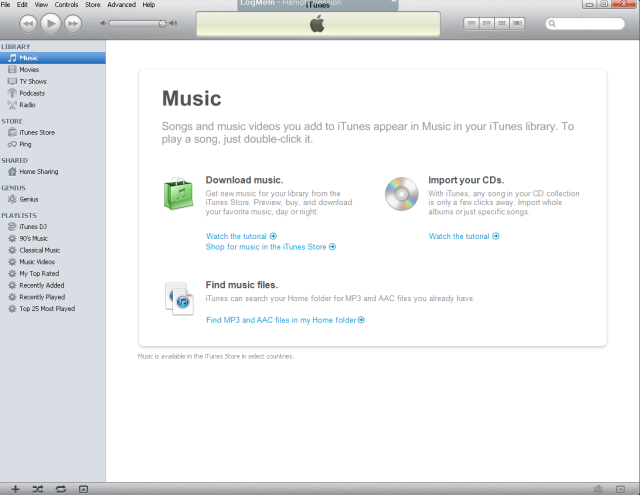
Task: Select the My Top Rated playlist
Action: tap(53, 274)
